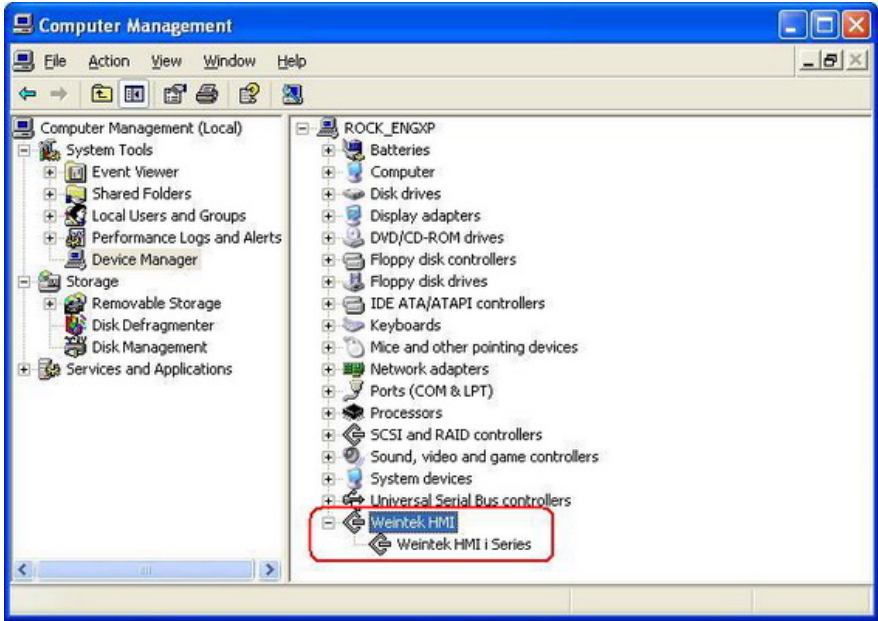The image size is (878, 621).
Task: Toggle the Show/Hide Console Tree icon
Action: click(134, 94)
